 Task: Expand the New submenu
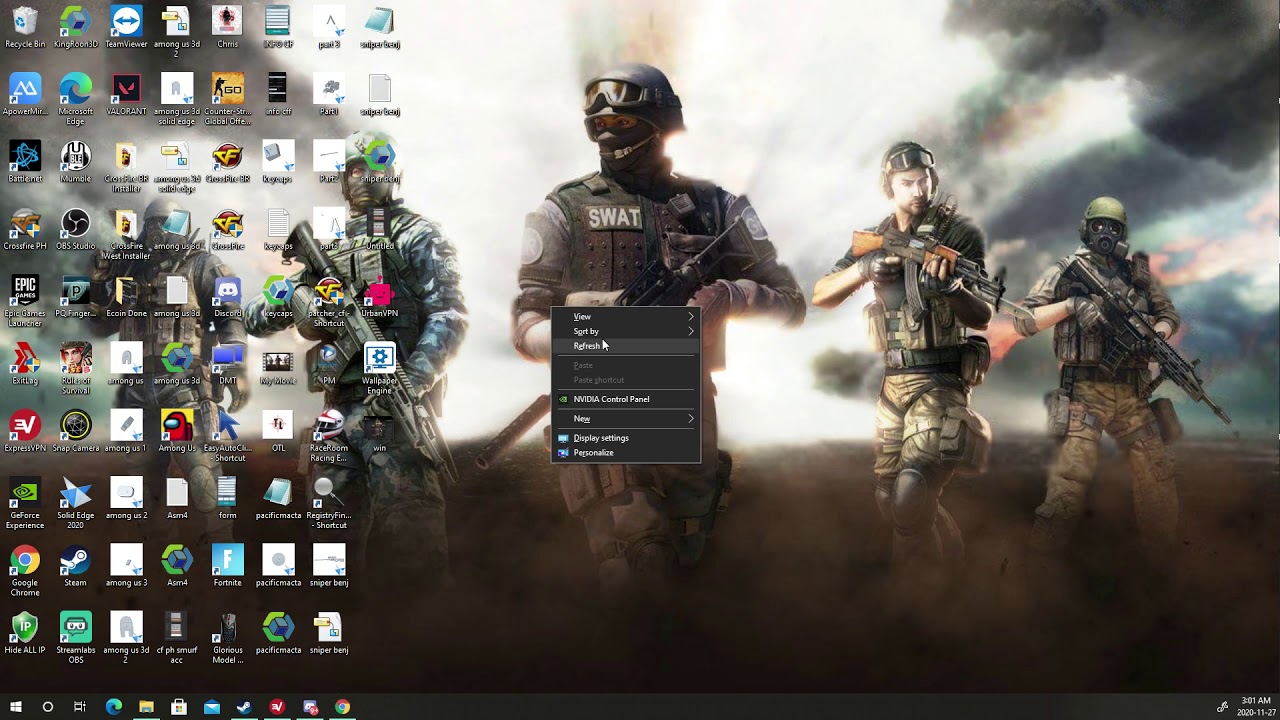[x=626, y=418]
